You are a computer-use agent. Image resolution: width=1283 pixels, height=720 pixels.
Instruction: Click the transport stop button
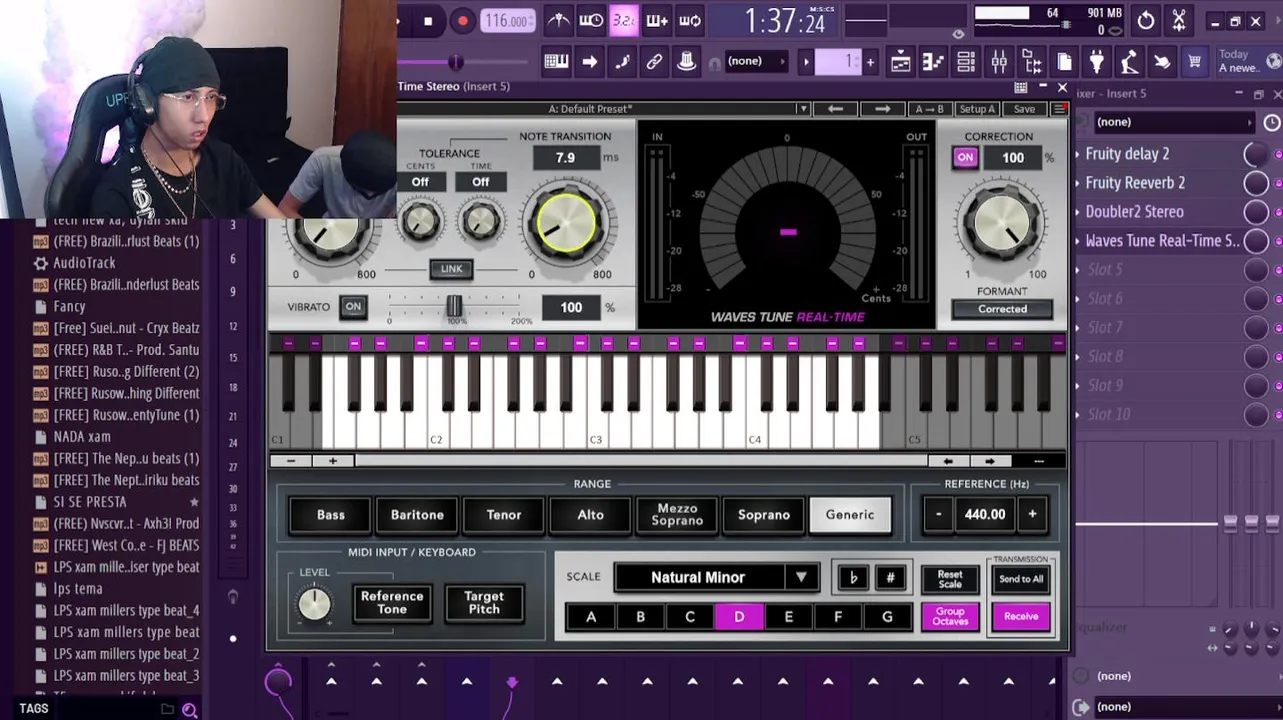pyautogui.click(x=428, y=20)
